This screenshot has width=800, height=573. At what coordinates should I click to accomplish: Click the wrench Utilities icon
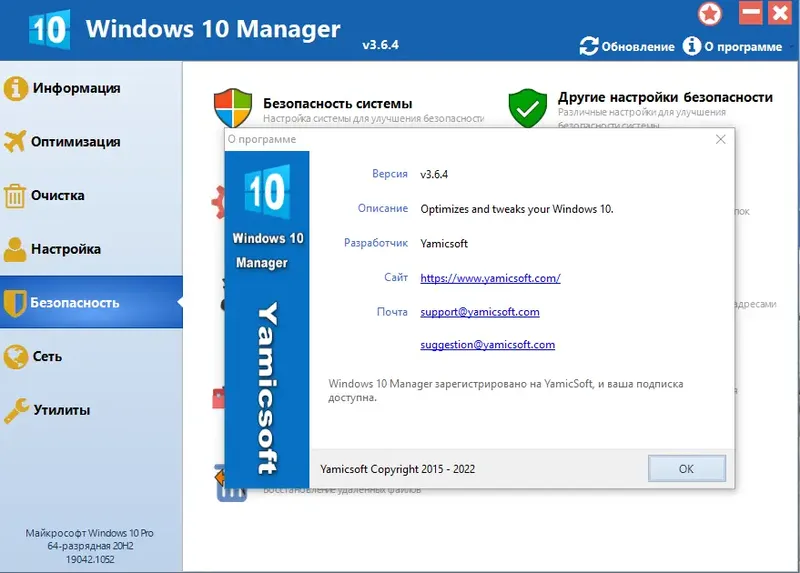pos(16,410)
